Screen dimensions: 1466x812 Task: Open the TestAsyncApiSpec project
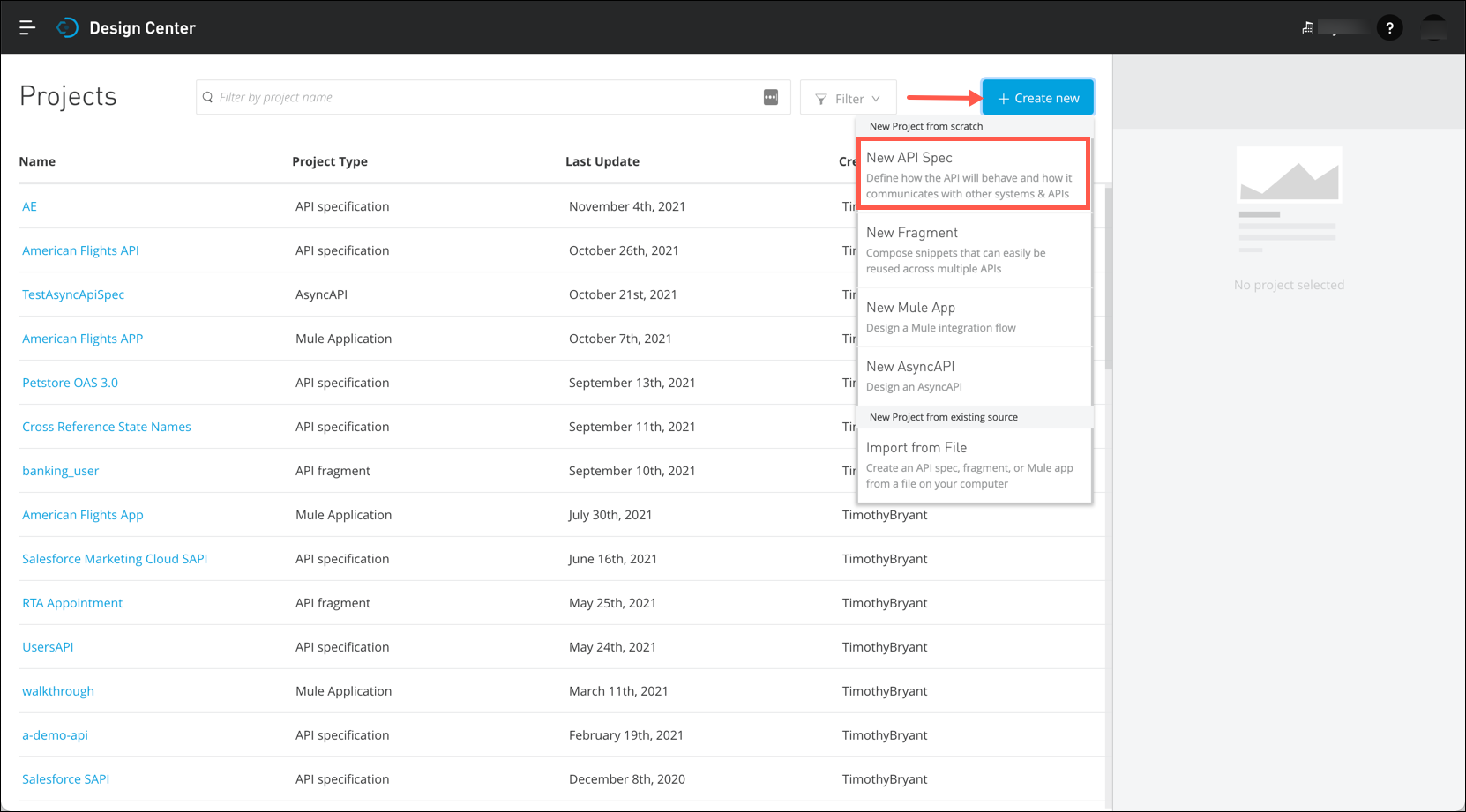tap(73, 294)
